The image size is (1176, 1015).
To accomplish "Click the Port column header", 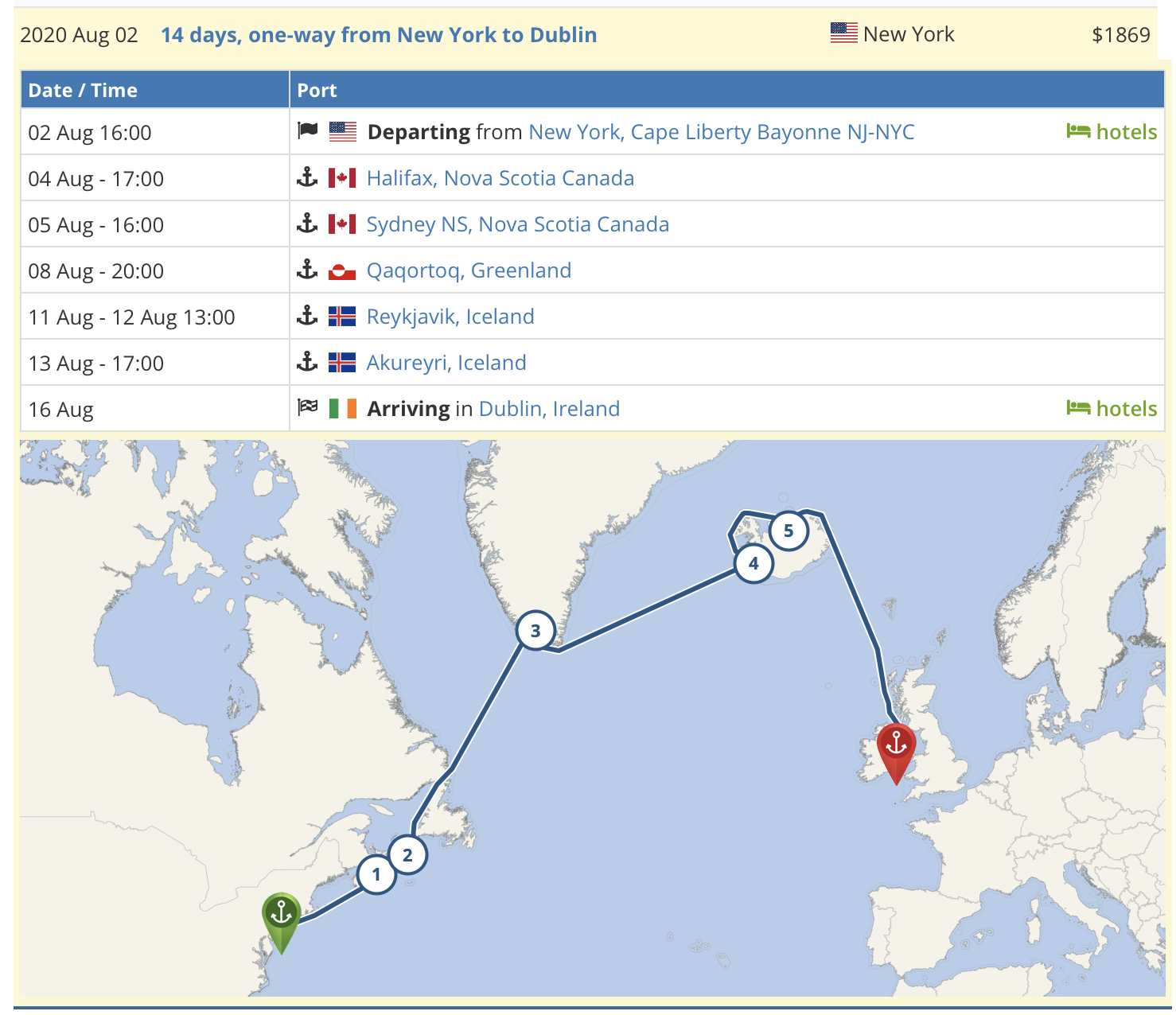I will 317,90.
